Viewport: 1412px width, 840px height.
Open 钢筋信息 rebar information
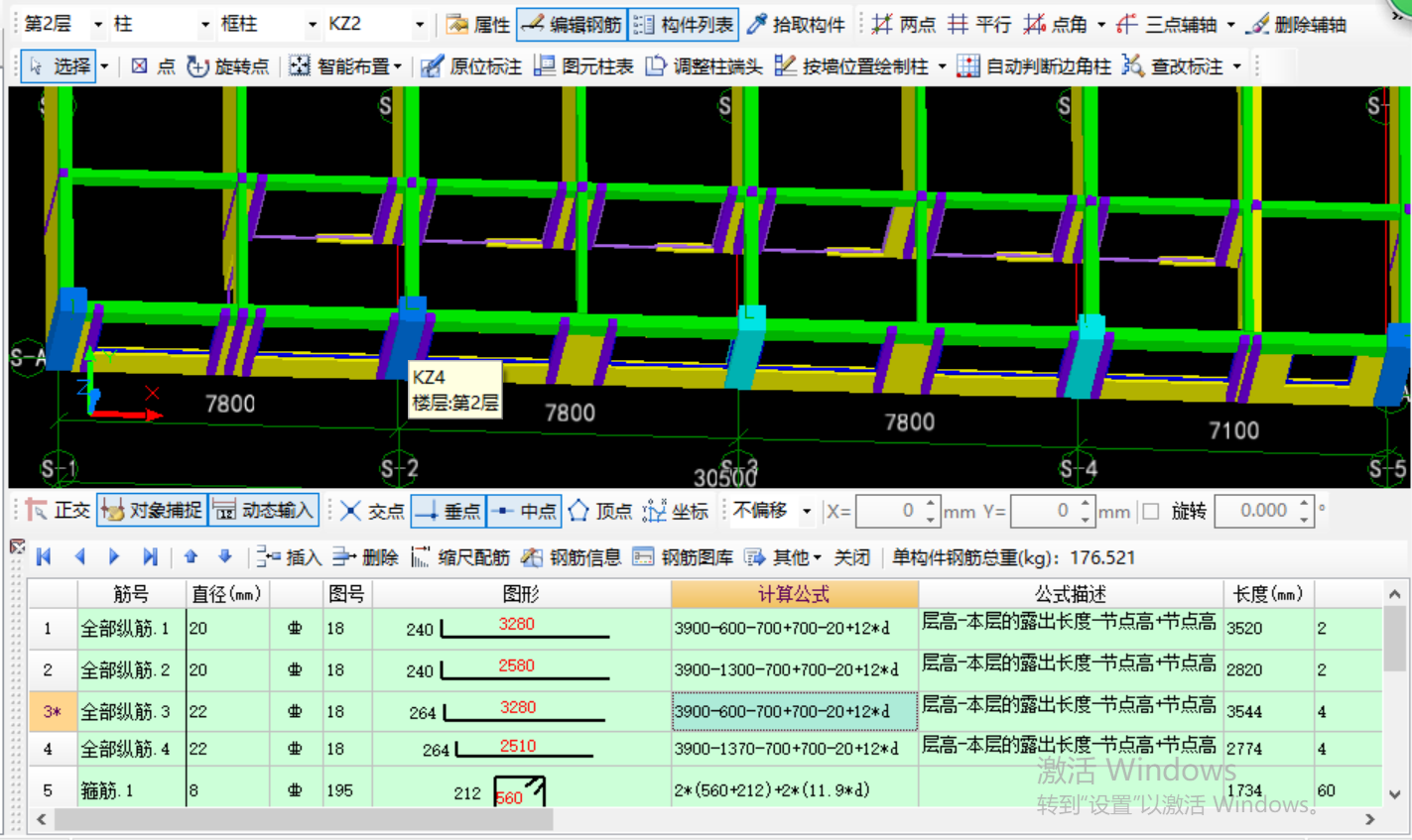[572, 557]
